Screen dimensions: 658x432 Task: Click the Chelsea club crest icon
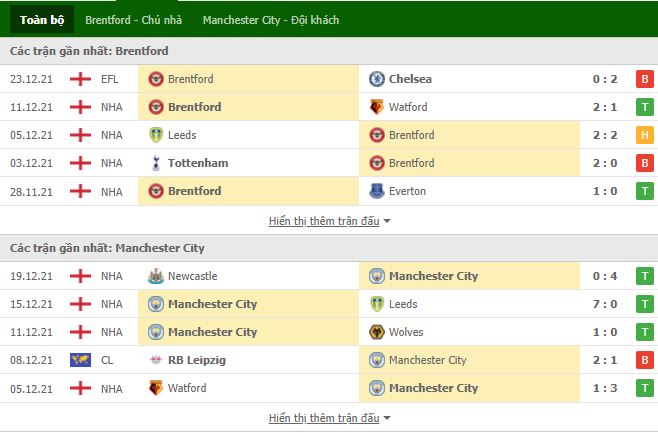coord(376,79)
